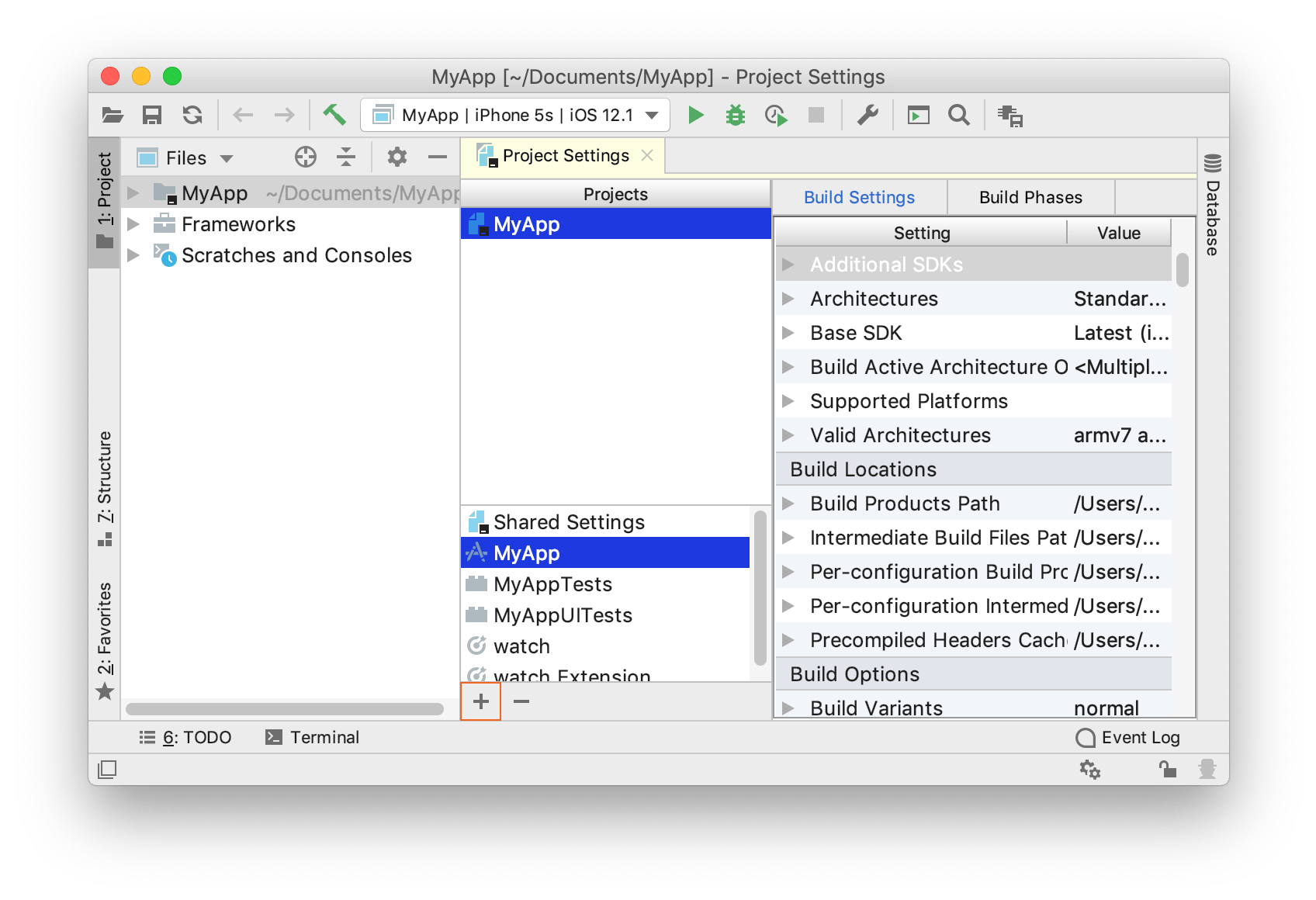Expand the Architectures setting

788,299
